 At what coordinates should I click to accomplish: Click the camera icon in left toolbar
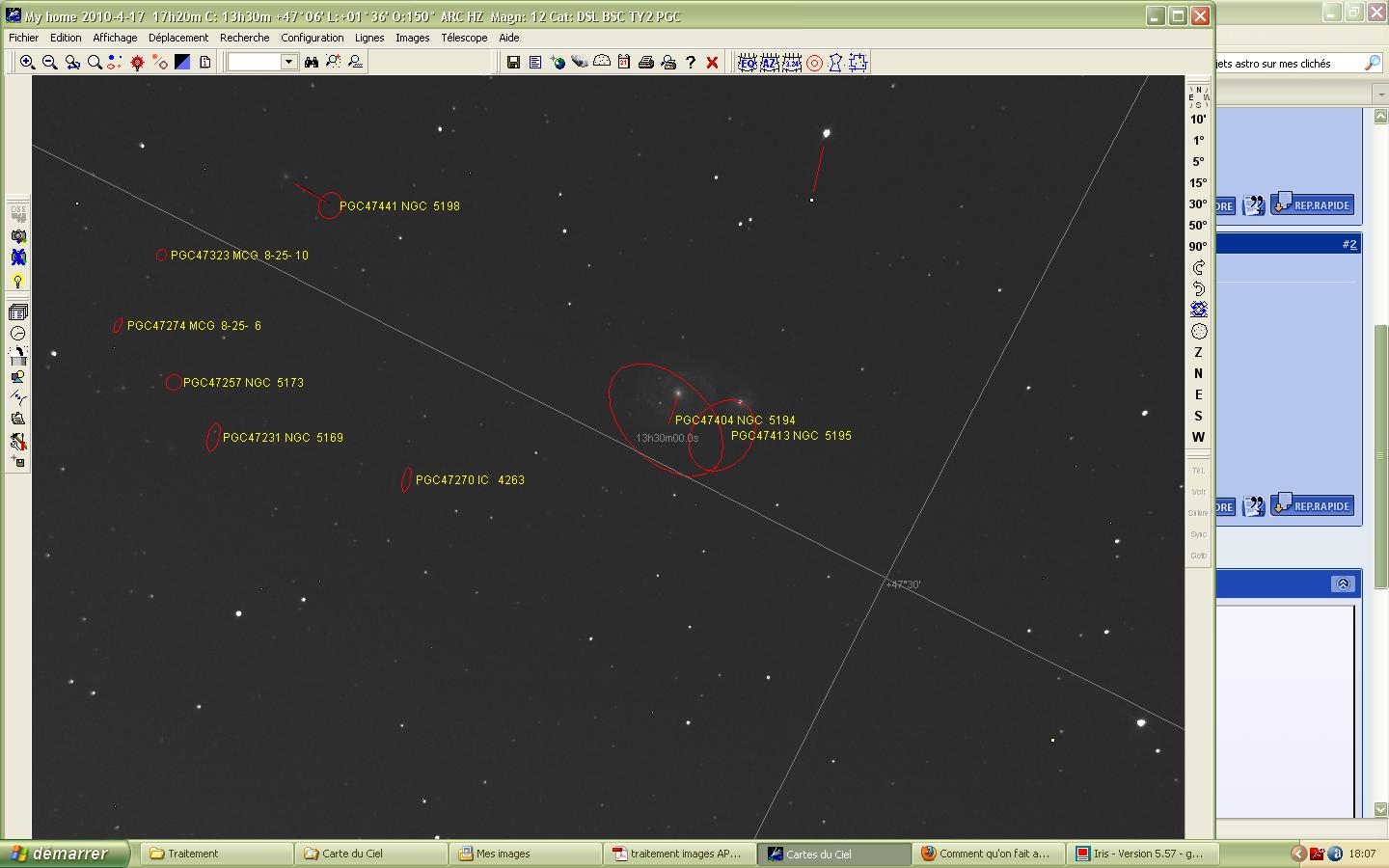tap(18, 236)
